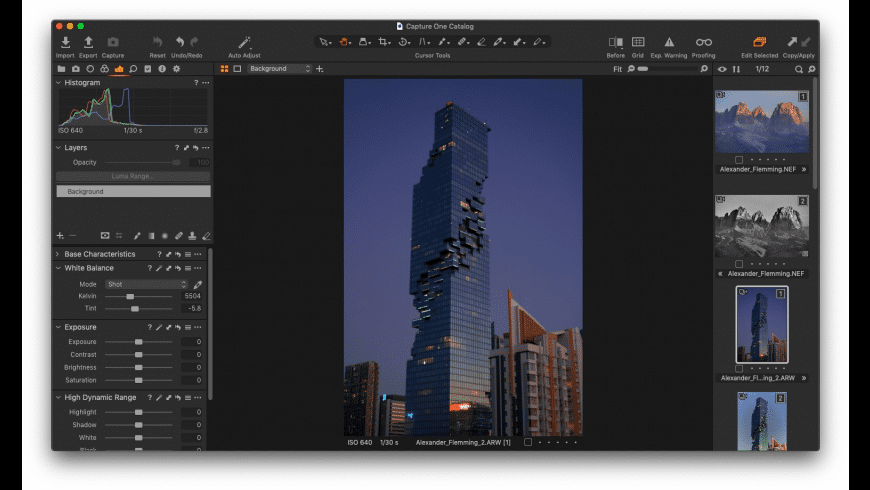
Task: Select Erase Mask tool in Layers panel
Action: (x=206, y=236)
